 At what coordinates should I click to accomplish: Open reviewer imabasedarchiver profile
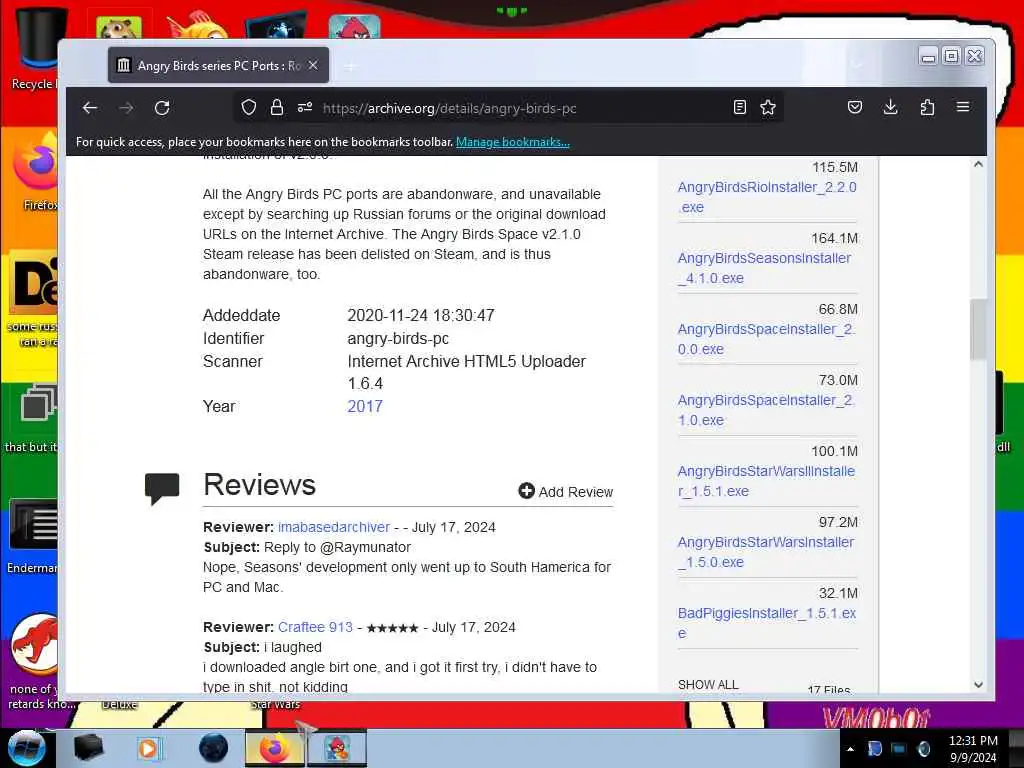334,527
